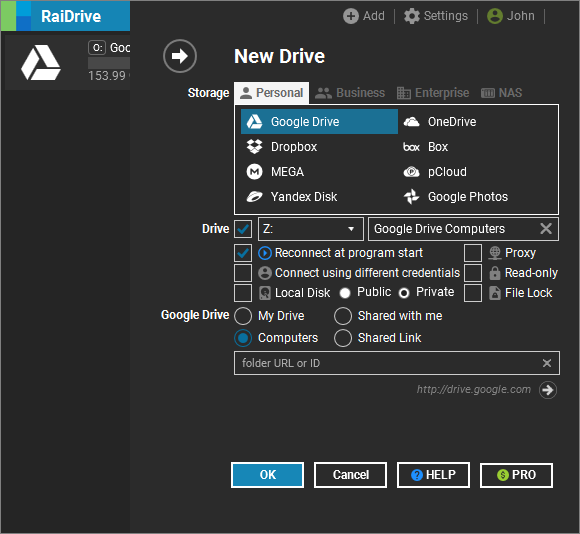This screenshot has width=580, height=534.
Task: Clear the folder URL or ID field
Action: pos(547,363)
